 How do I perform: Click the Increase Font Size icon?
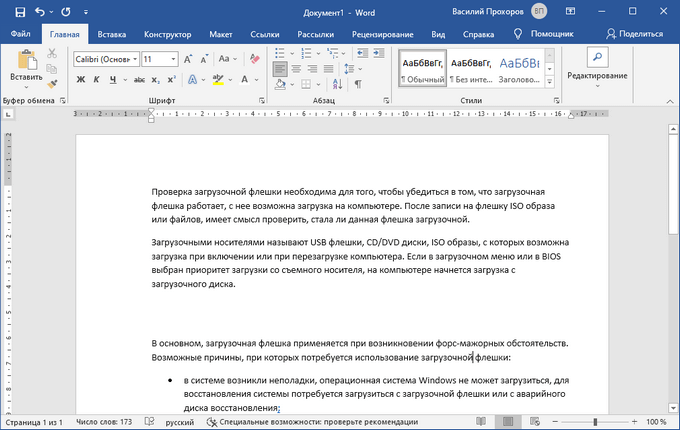(189, 59)
